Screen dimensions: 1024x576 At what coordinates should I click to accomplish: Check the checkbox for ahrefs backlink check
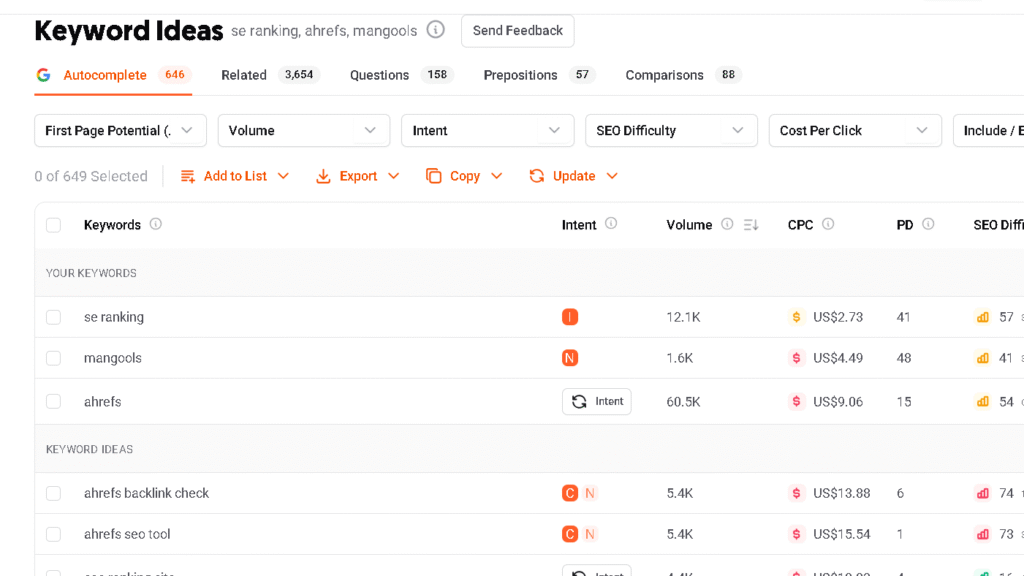pos(53,493)
